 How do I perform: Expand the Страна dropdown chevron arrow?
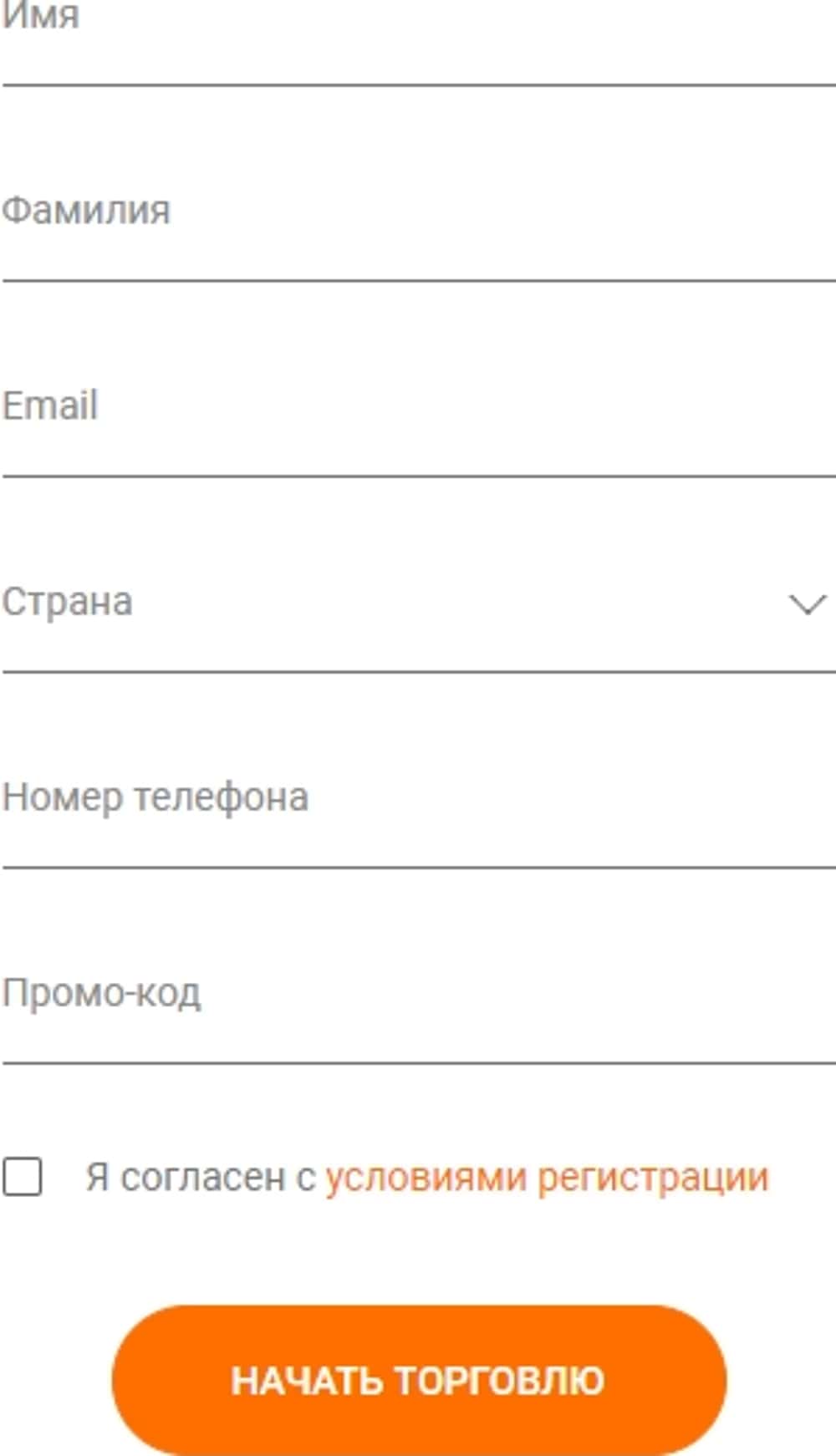807,603
